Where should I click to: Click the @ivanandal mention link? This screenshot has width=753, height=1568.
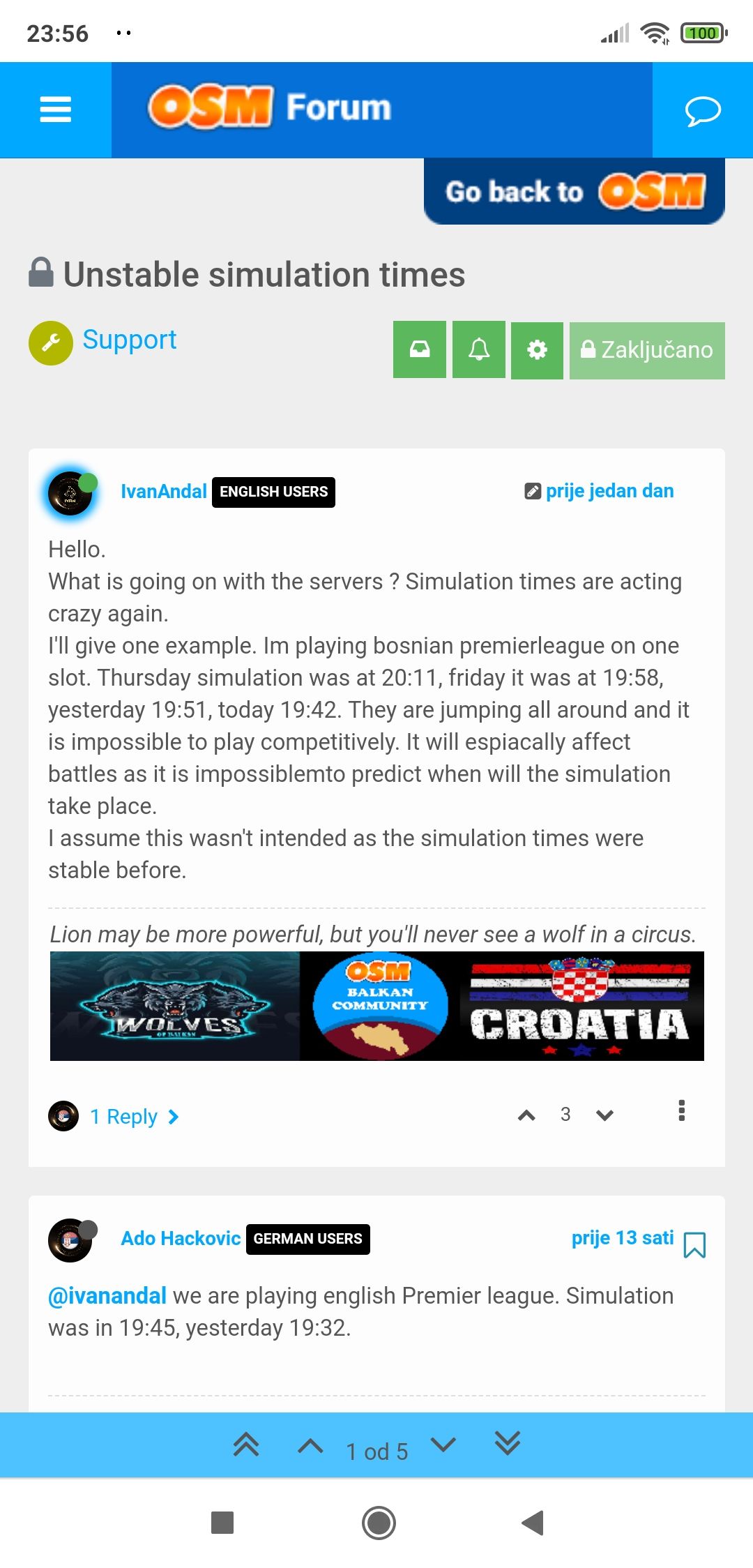(x=107, y=1295)
